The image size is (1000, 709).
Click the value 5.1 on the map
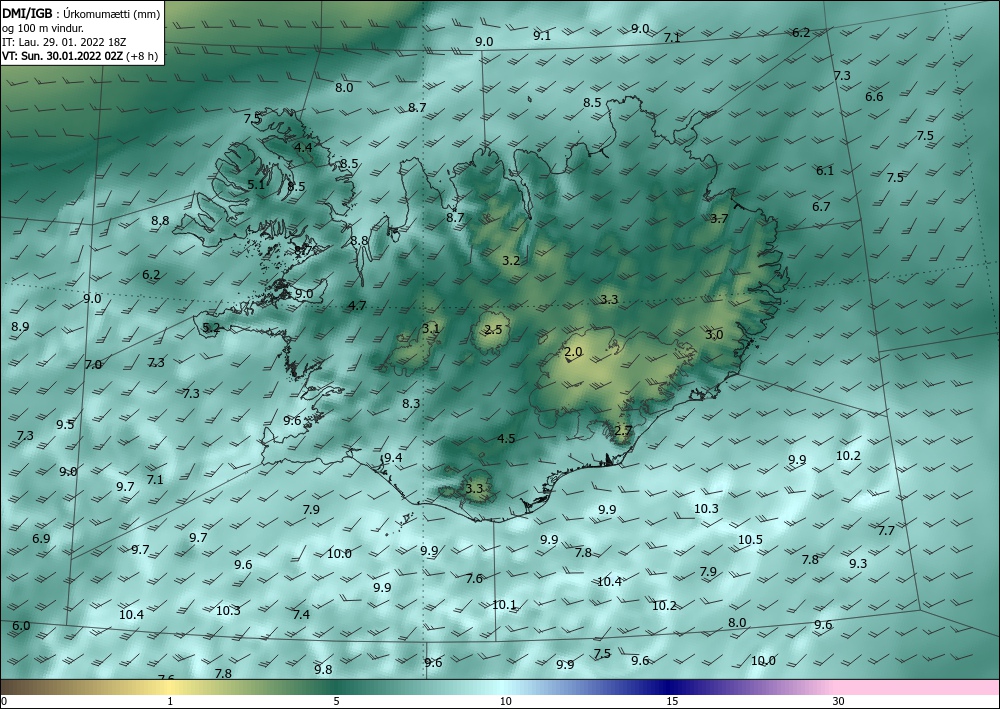click(x=256, y=185)
